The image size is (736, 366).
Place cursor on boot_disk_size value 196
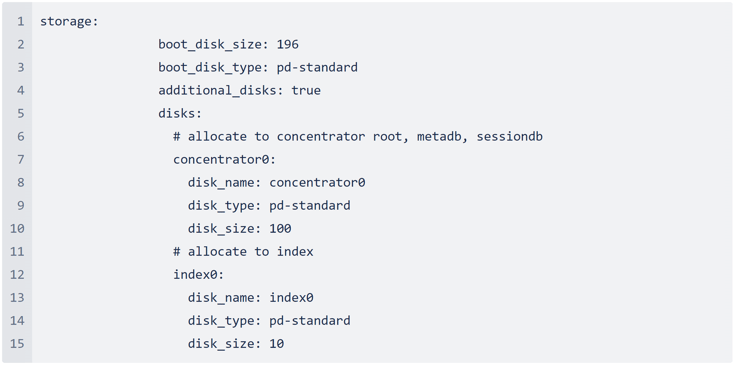pyautogui.click(x=287, y=45)
